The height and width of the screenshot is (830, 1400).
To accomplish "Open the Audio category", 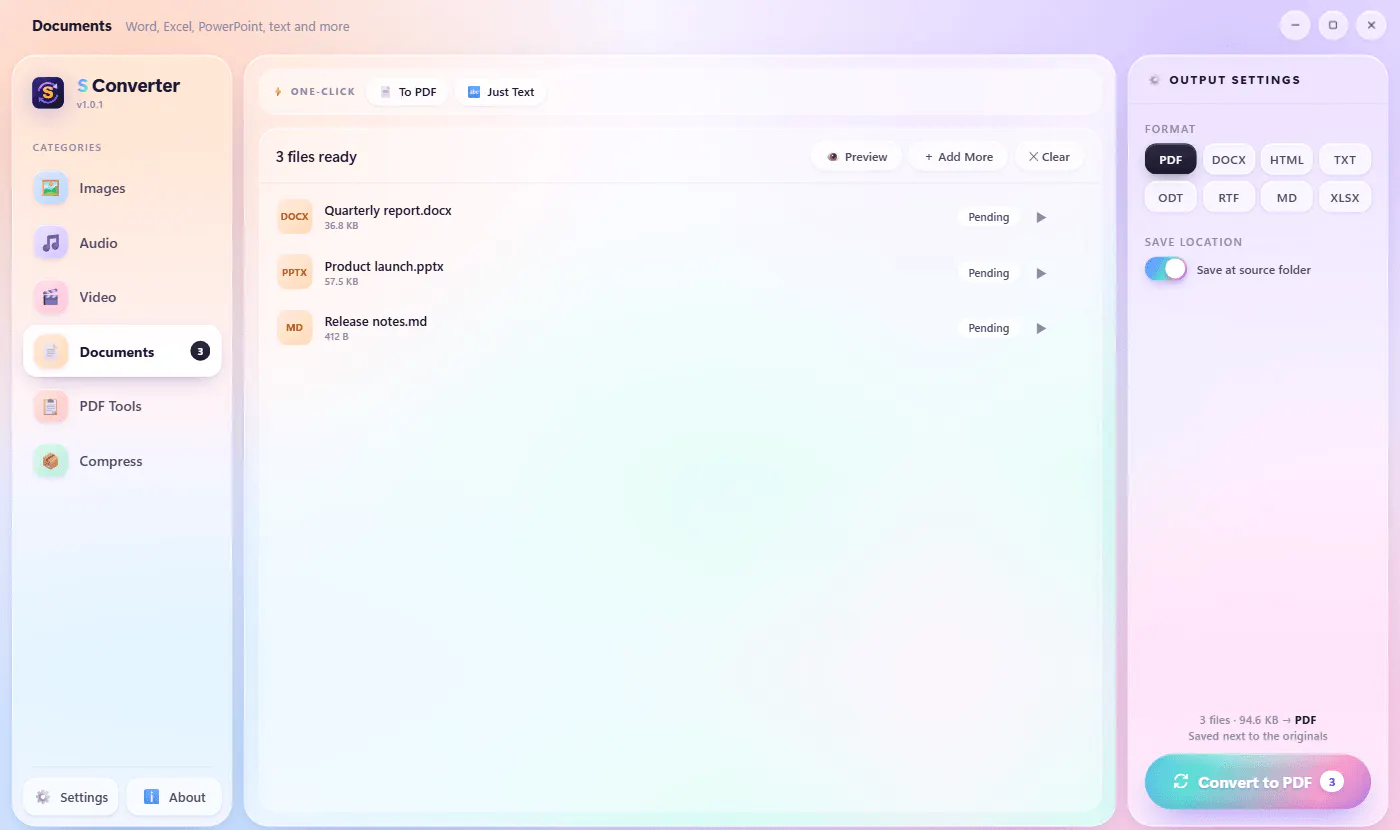I will (122, 243).
